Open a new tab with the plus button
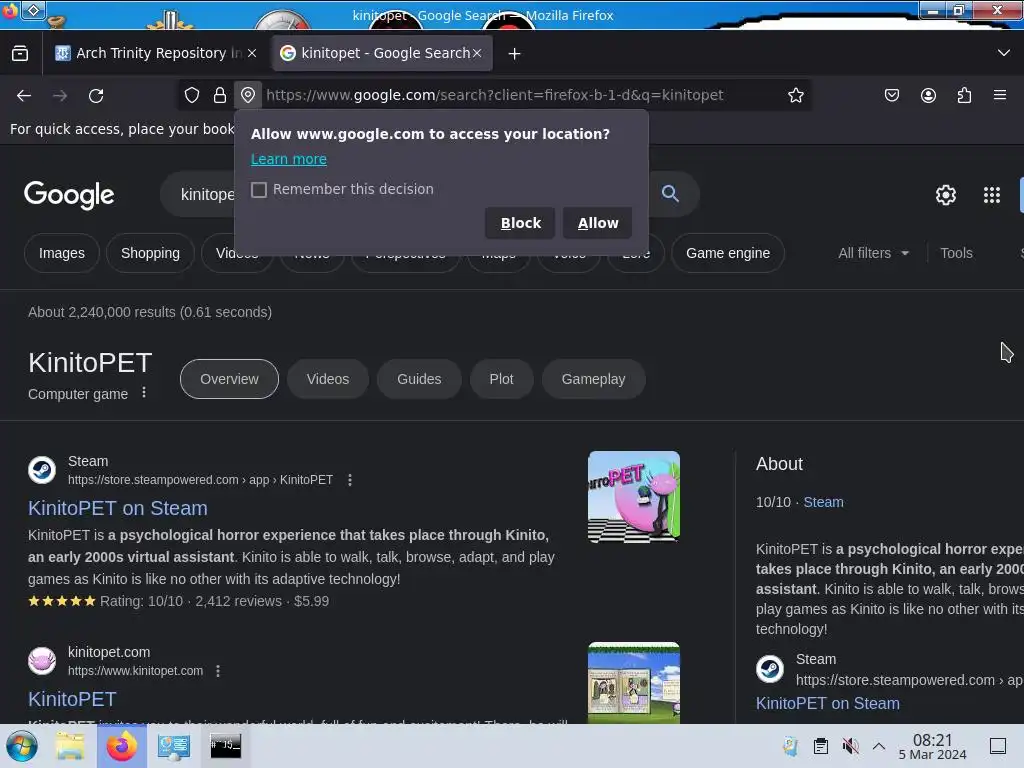This screenshot has width=1024, height=768. (x=515, y=54)
